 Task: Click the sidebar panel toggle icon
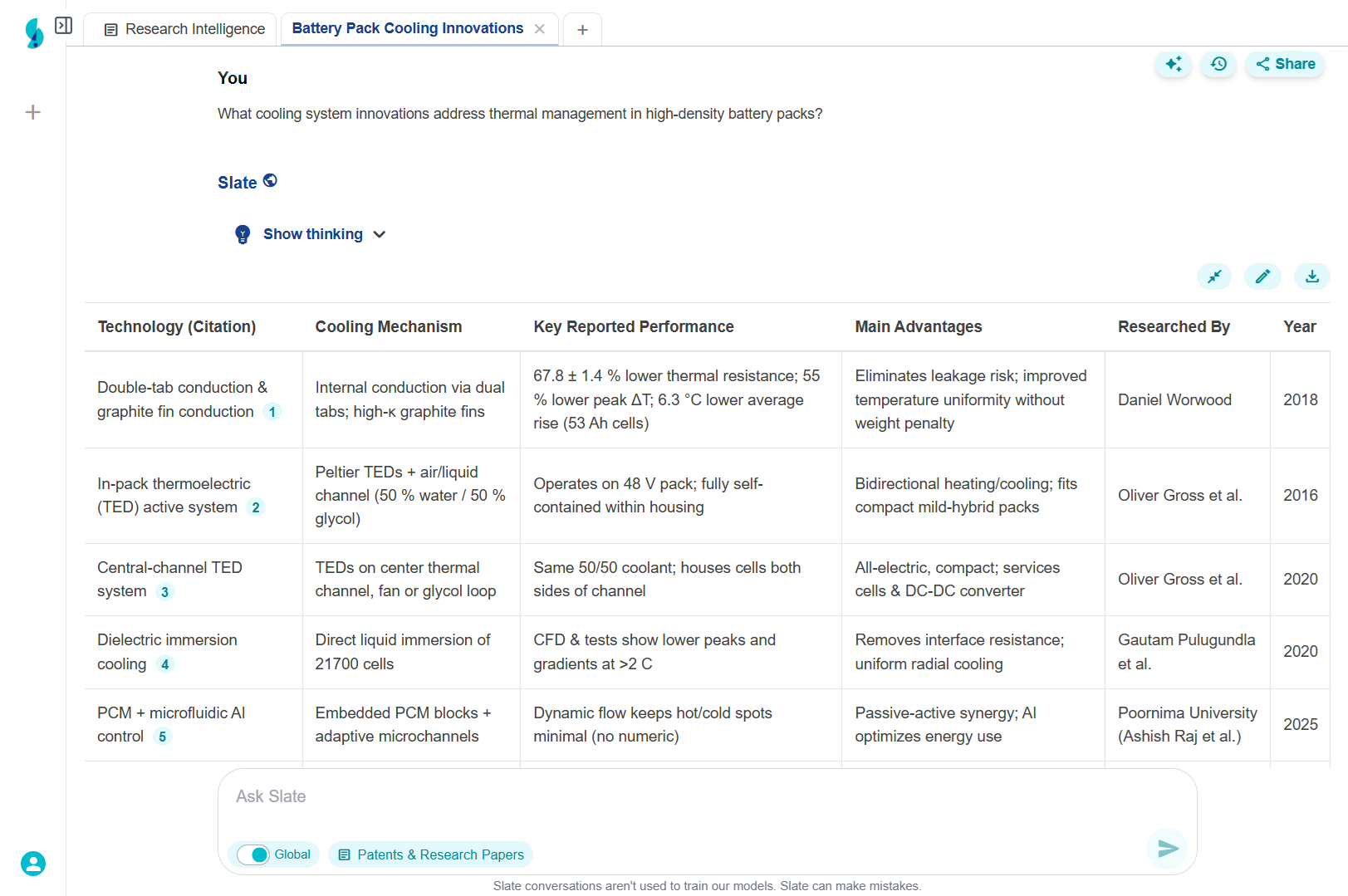coord(63,26)
